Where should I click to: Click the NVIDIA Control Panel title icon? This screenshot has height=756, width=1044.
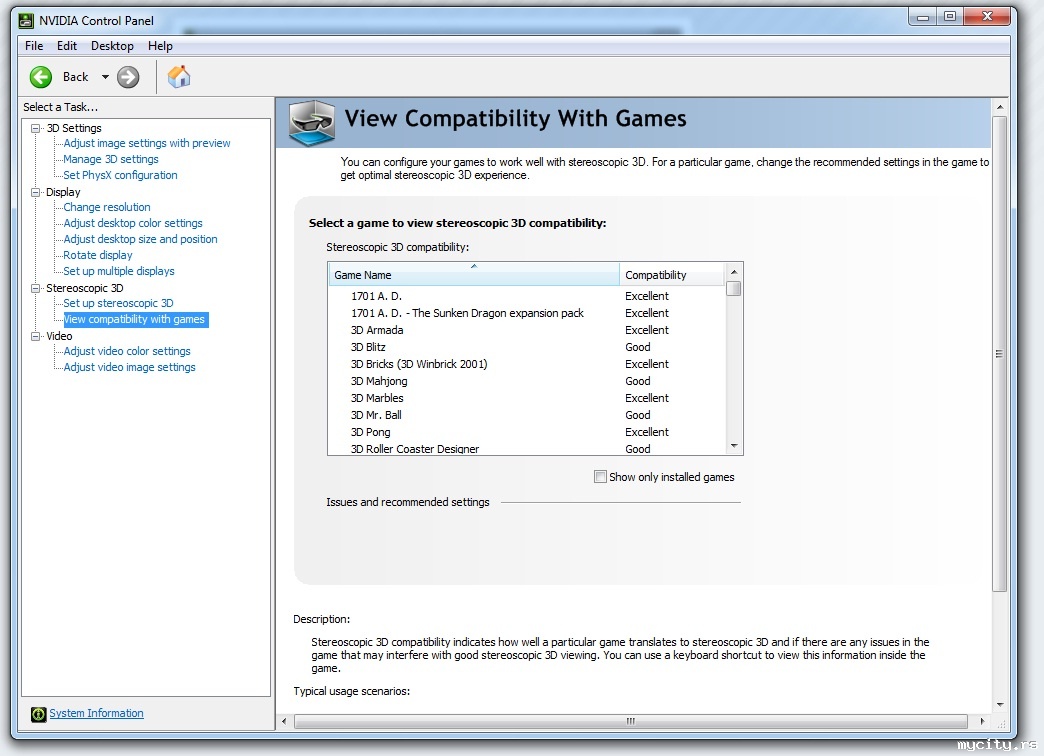point(26,21)
